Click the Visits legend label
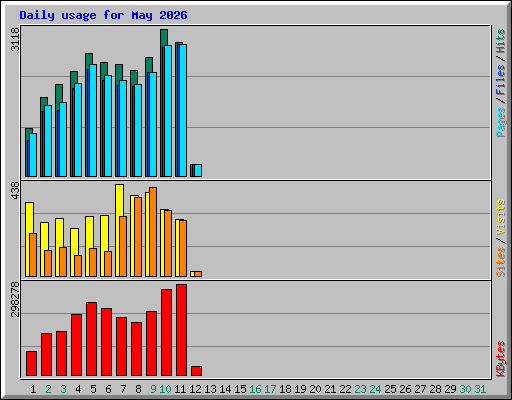Image resolution: width=512 pixels, height=400 pixels. pyautogui.click(x=501, y=217)
